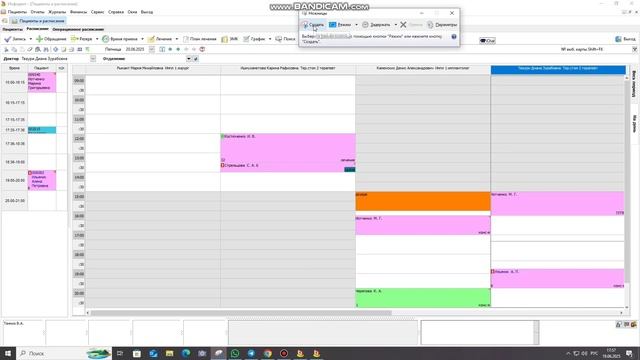Click the cut scissors icon in schedule toolbar
Viewport: 640px width, 360px height.
(6, 49)
